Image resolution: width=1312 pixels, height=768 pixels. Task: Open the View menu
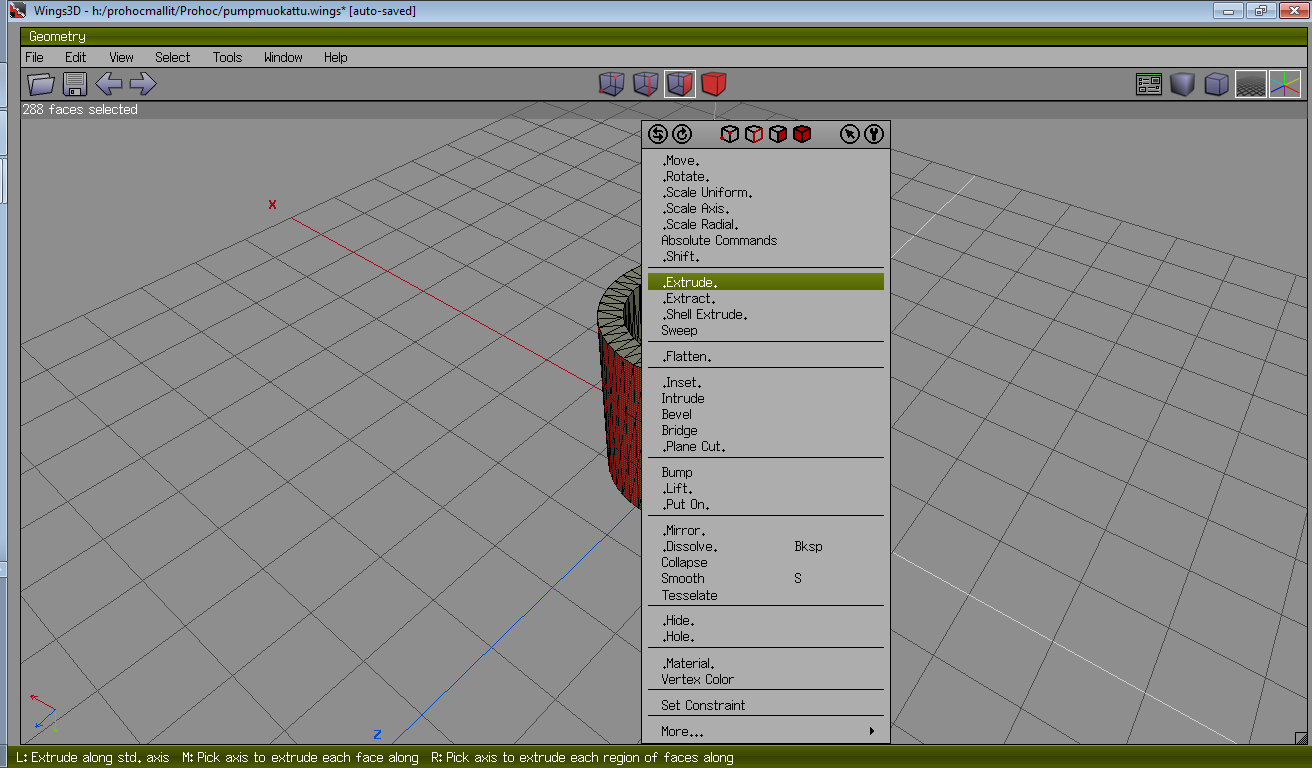pos(121,57)
